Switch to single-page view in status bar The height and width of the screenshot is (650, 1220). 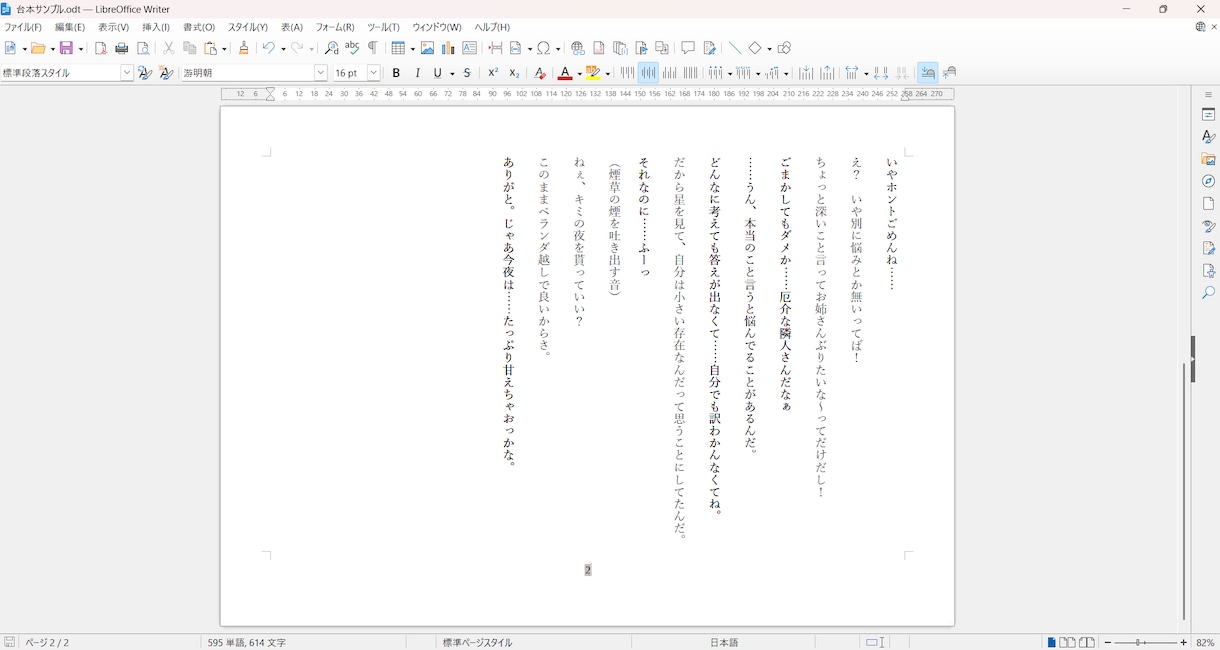pyautogui.click(x=1051, y=642)
